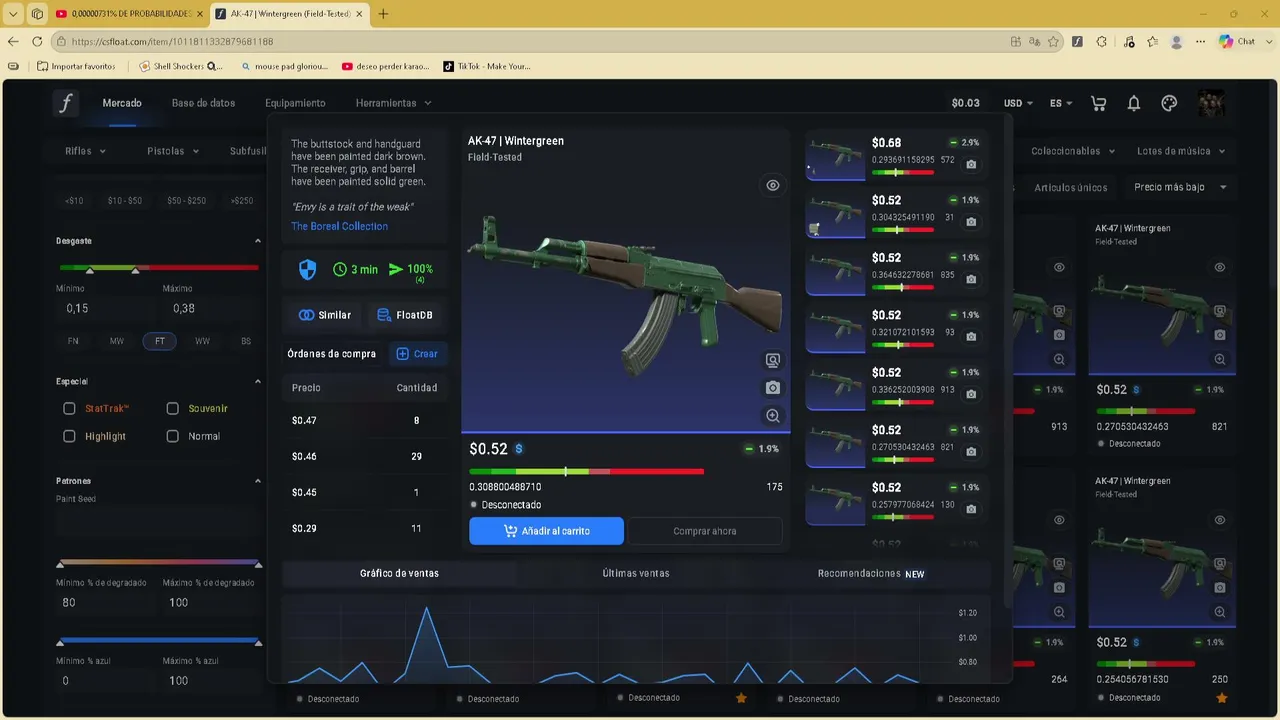Switch to the Últimas ventas tab
The width and height of the screenshot is (1280, 720).
(x=636, y=573)
